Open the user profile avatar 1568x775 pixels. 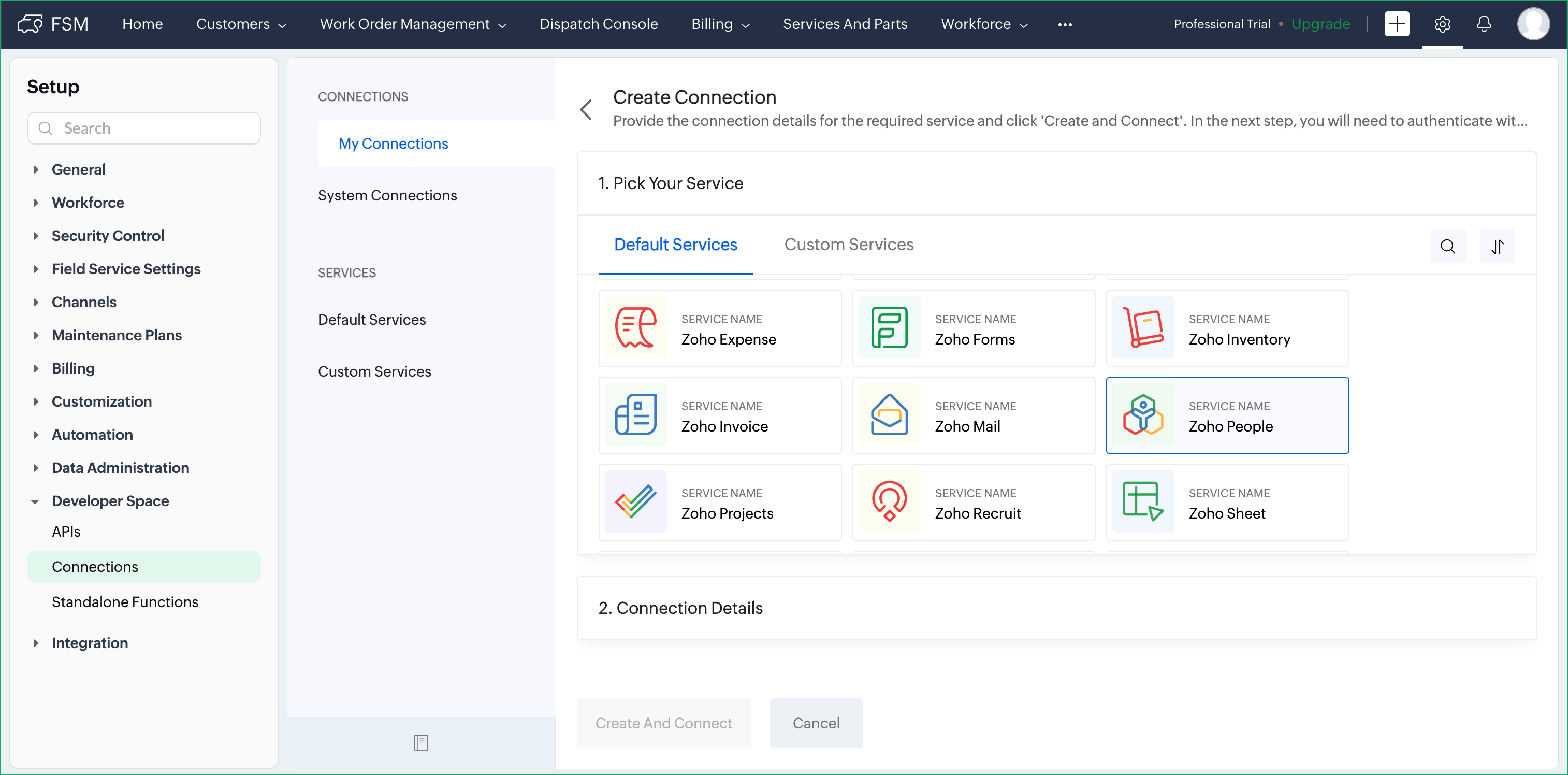coord(1533,24)
